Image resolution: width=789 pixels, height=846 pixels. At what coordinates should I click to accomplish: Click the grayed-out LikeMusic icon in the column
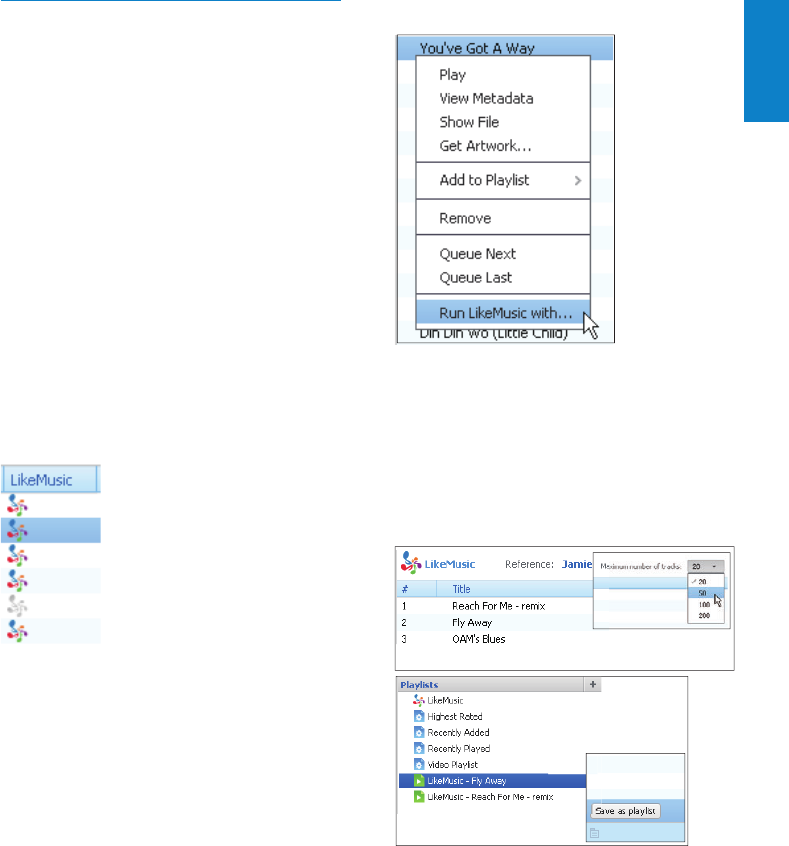click(x=17, y=606)
